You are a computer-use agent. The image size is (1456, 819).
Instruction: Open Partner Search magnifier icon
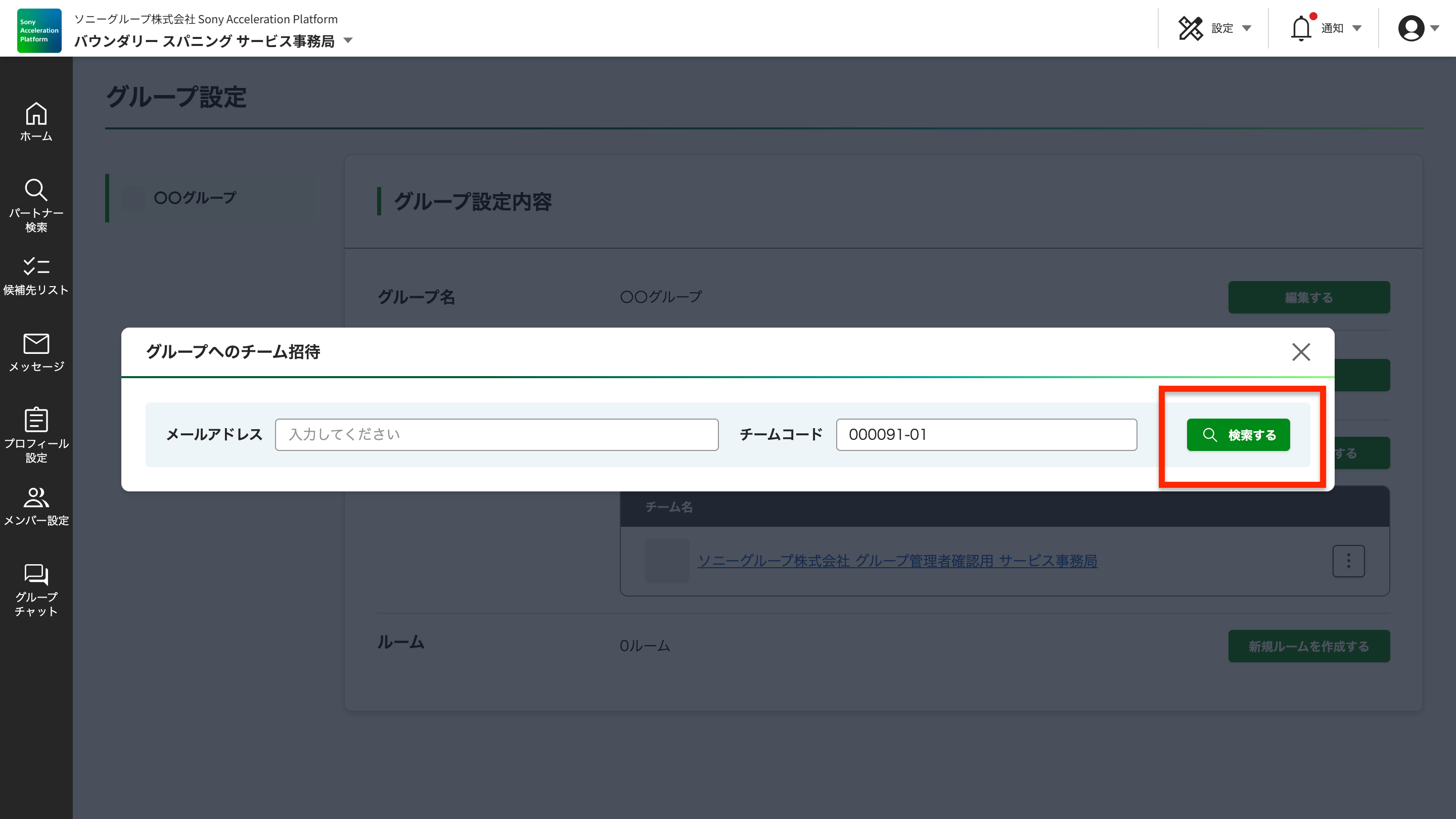tap(36, 190)
